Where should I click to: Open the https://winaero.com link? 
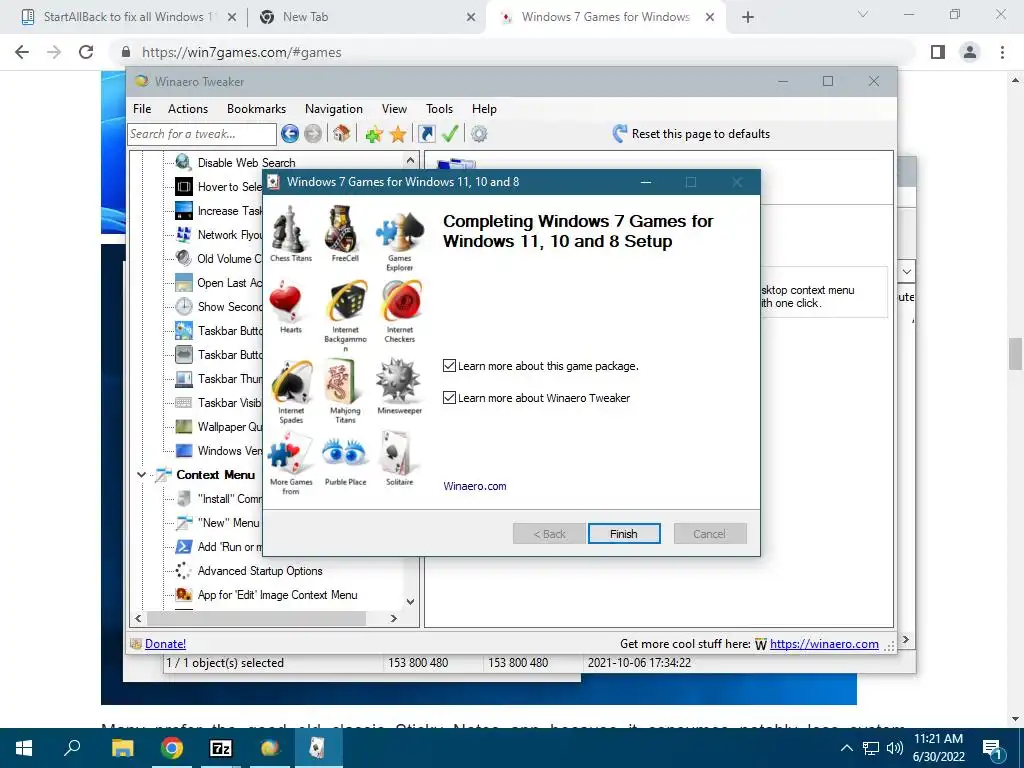[824, 644]
